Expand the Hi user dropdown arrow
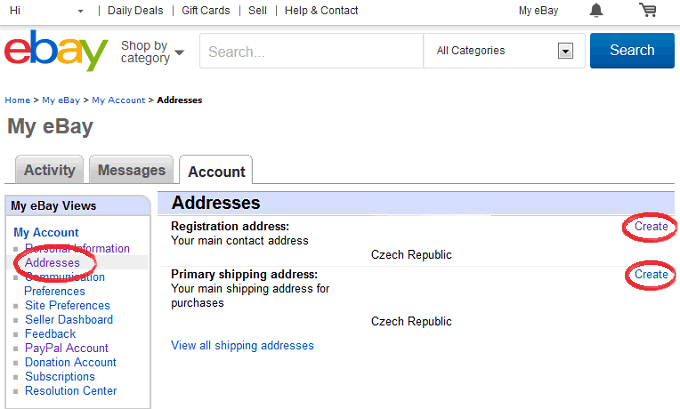 (80, 11)
